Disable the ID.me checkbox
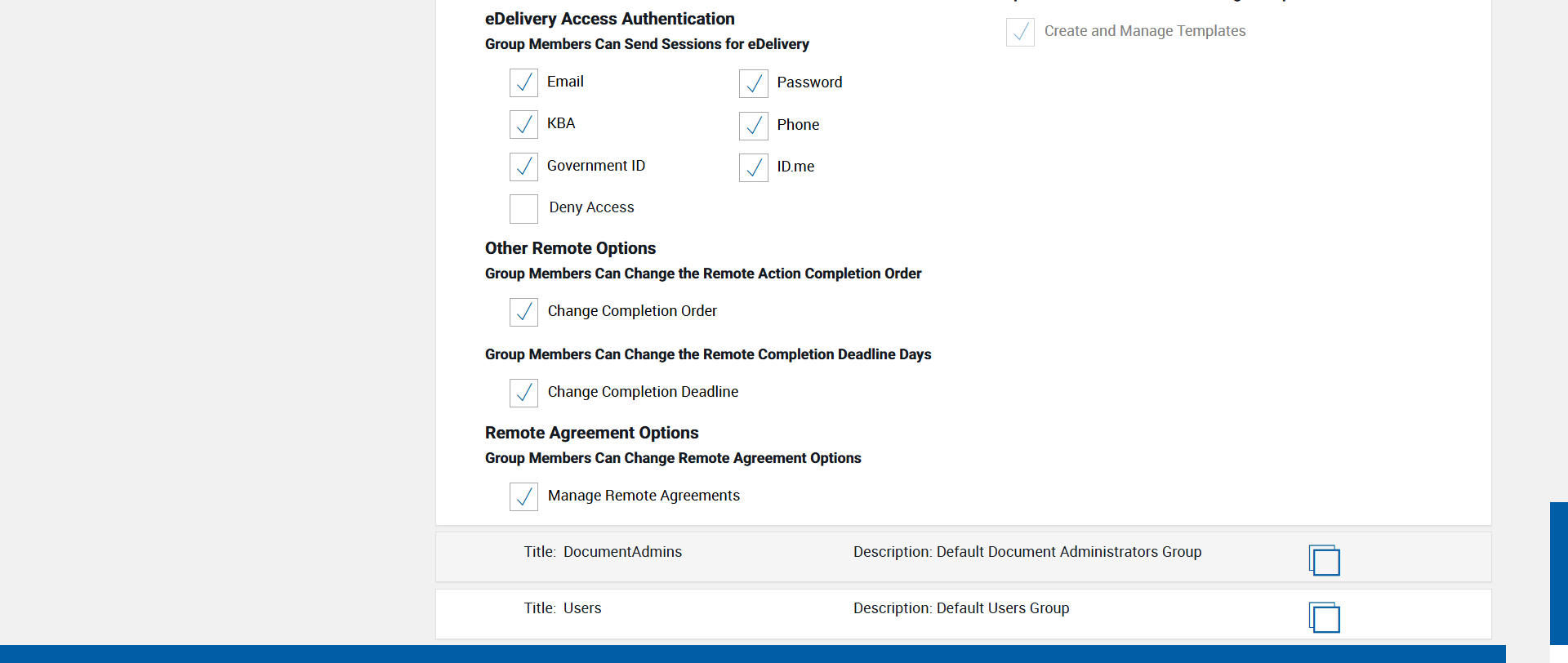Viewport: 1568px width, 663px height. click(x=753, y=167)
